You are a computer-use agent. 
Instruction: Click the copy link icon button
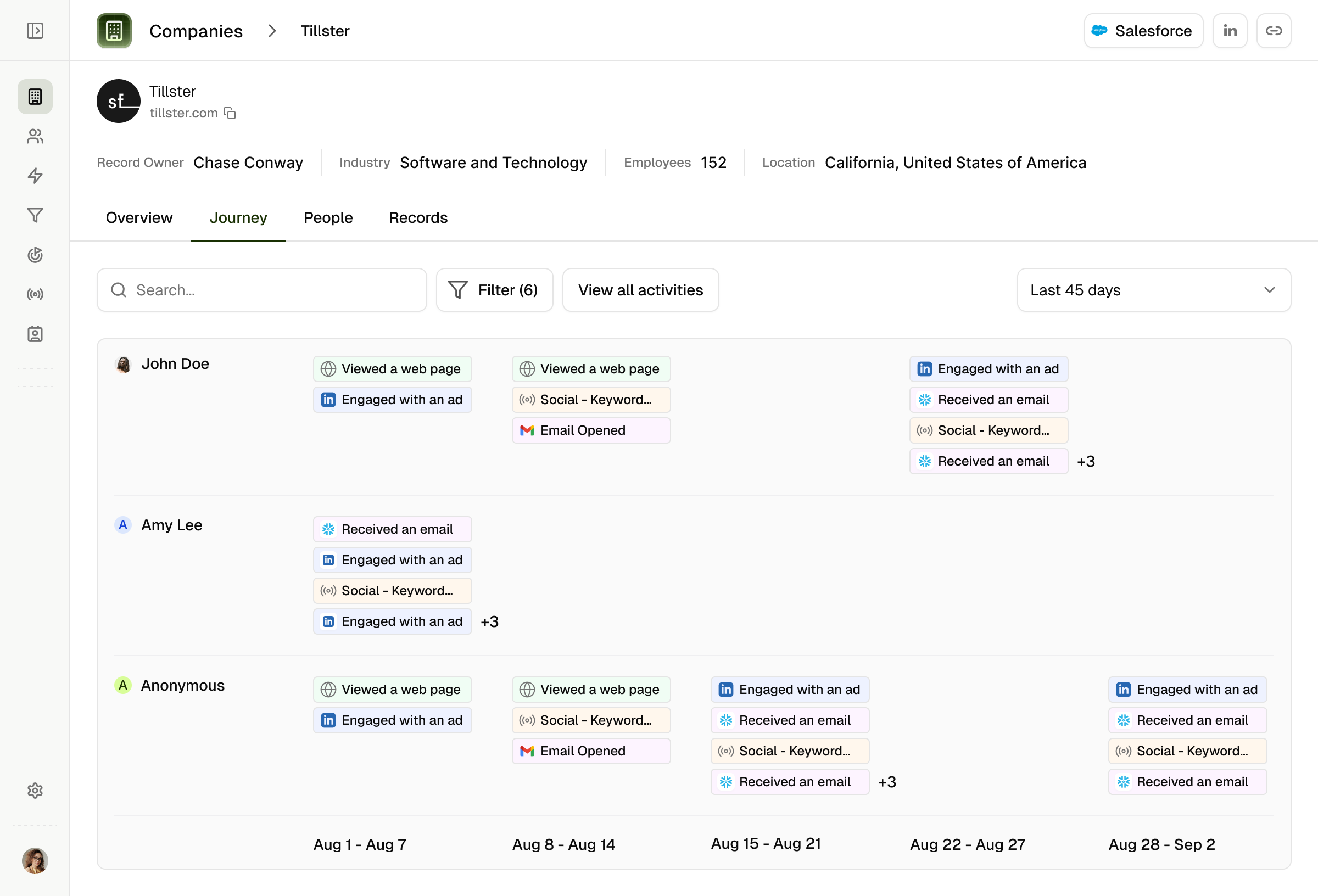coord(1274,31)
